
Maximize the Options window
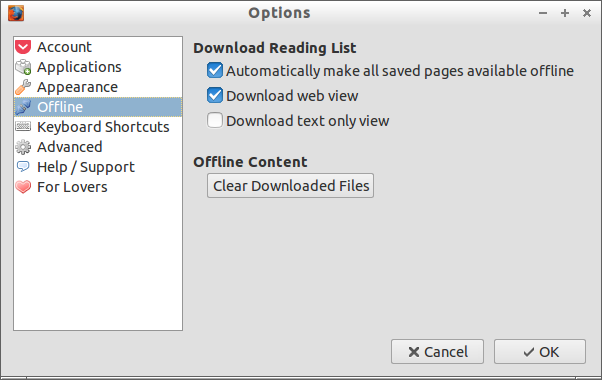click(x=565, y=13)
